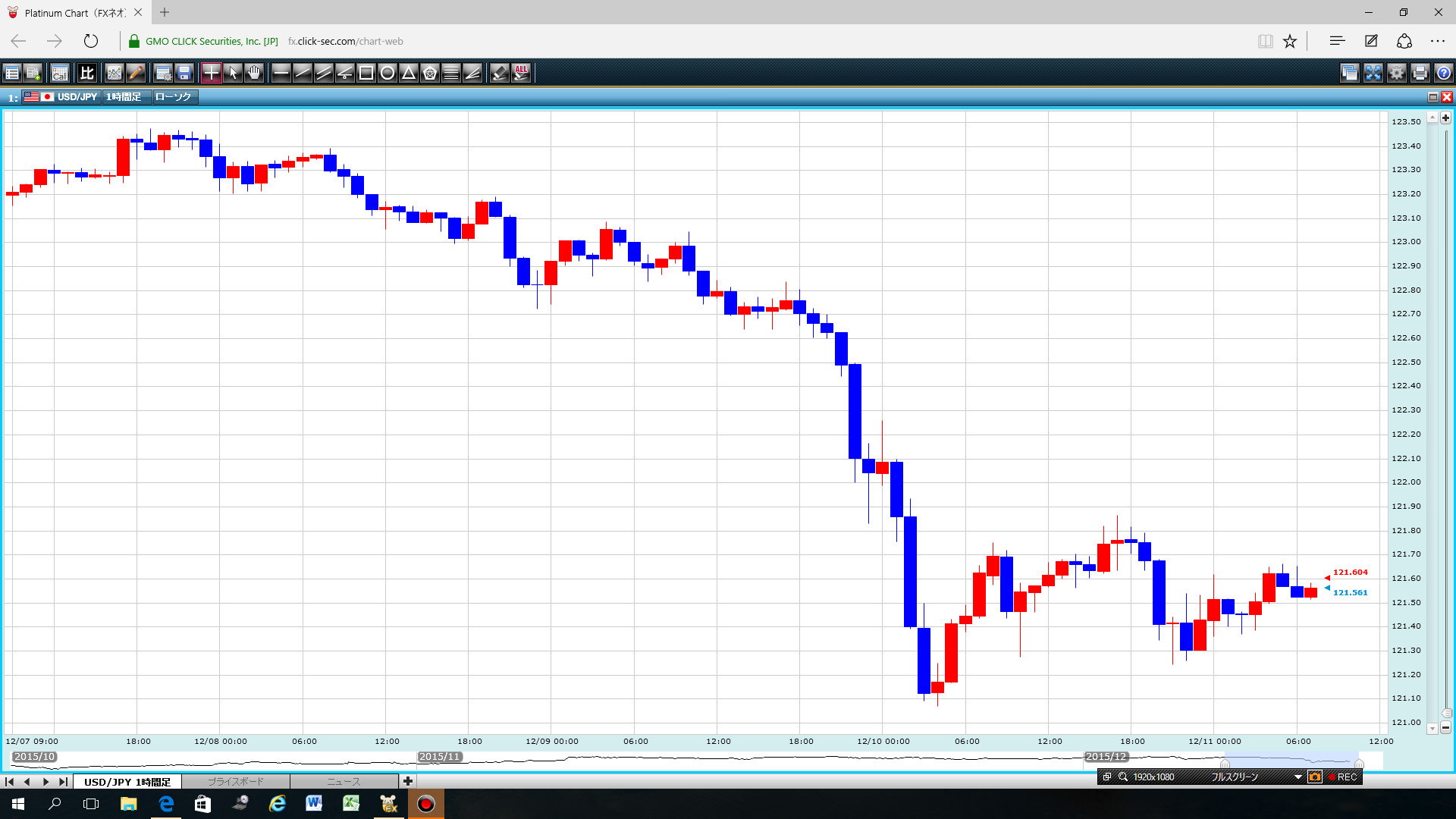Open the 1時間足 timeframe dropdown
The width and height of the screenshot is (1456, 819).
(124, 97)
